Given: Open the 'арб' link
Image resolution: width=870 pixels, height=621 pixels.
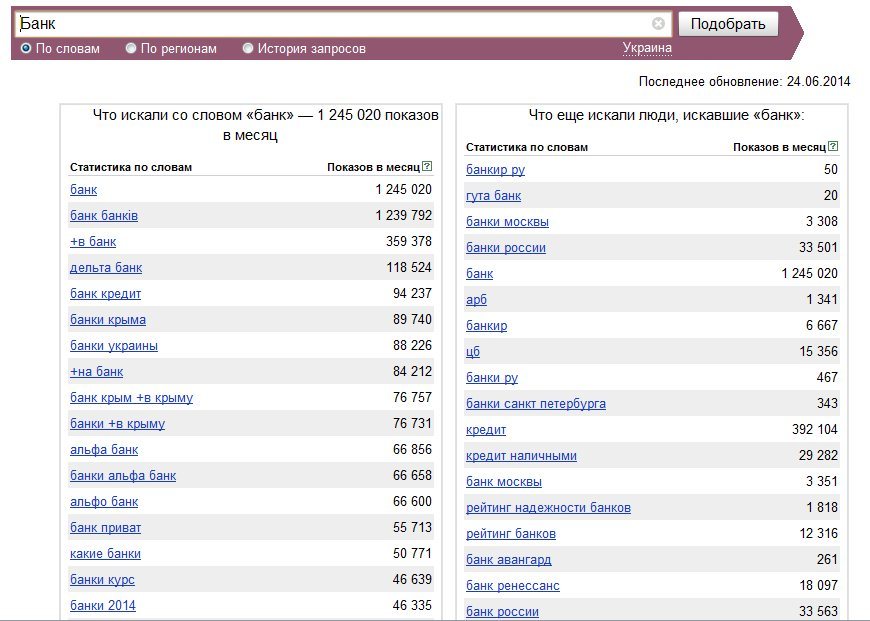Looking at the screenshot, I should (x=477, y=300).
